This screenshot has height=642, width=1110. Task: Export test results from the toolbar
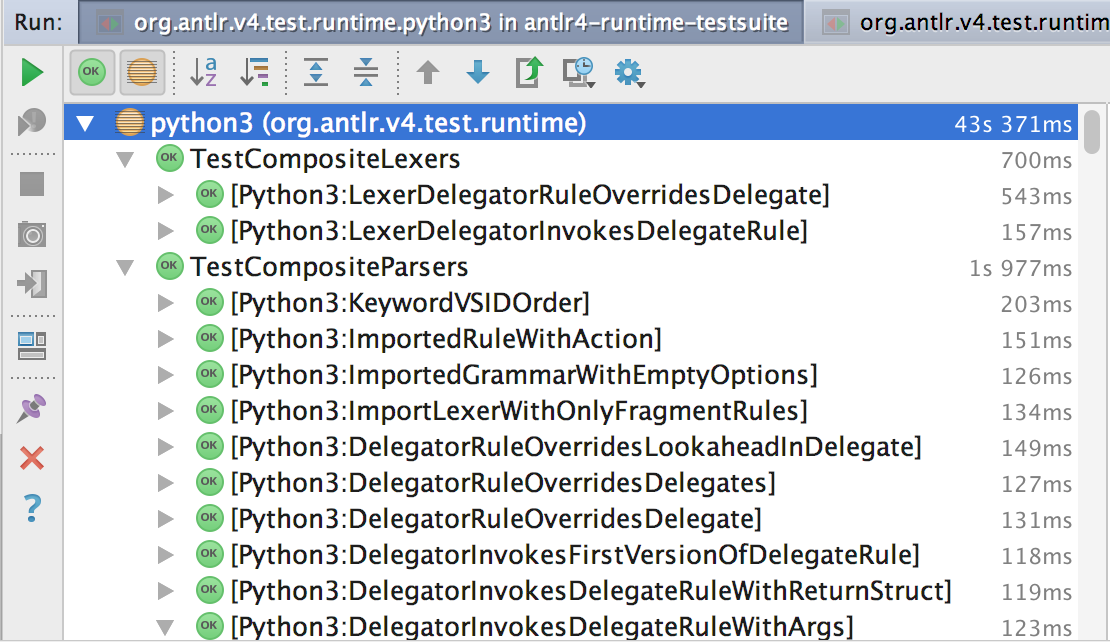click(x=528, y=72)
